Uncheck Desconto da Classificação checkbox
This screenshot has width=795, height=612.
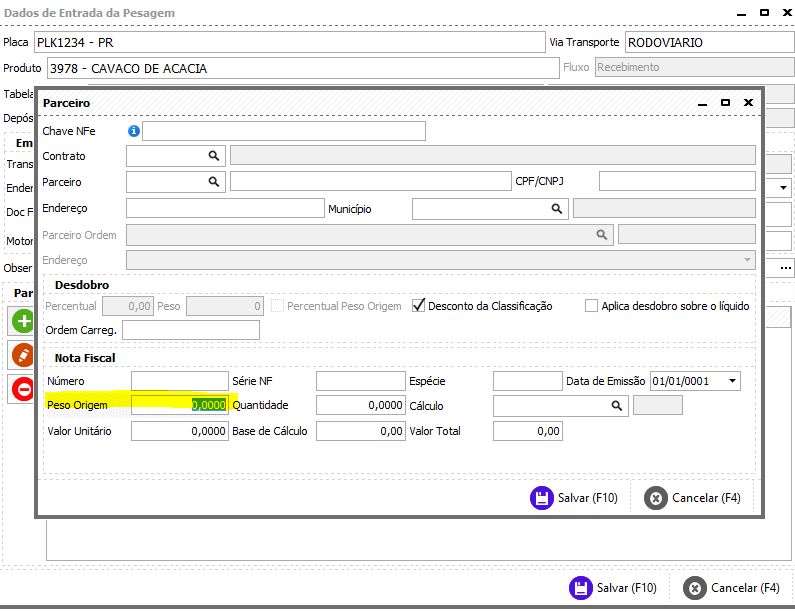click(419, 306)
